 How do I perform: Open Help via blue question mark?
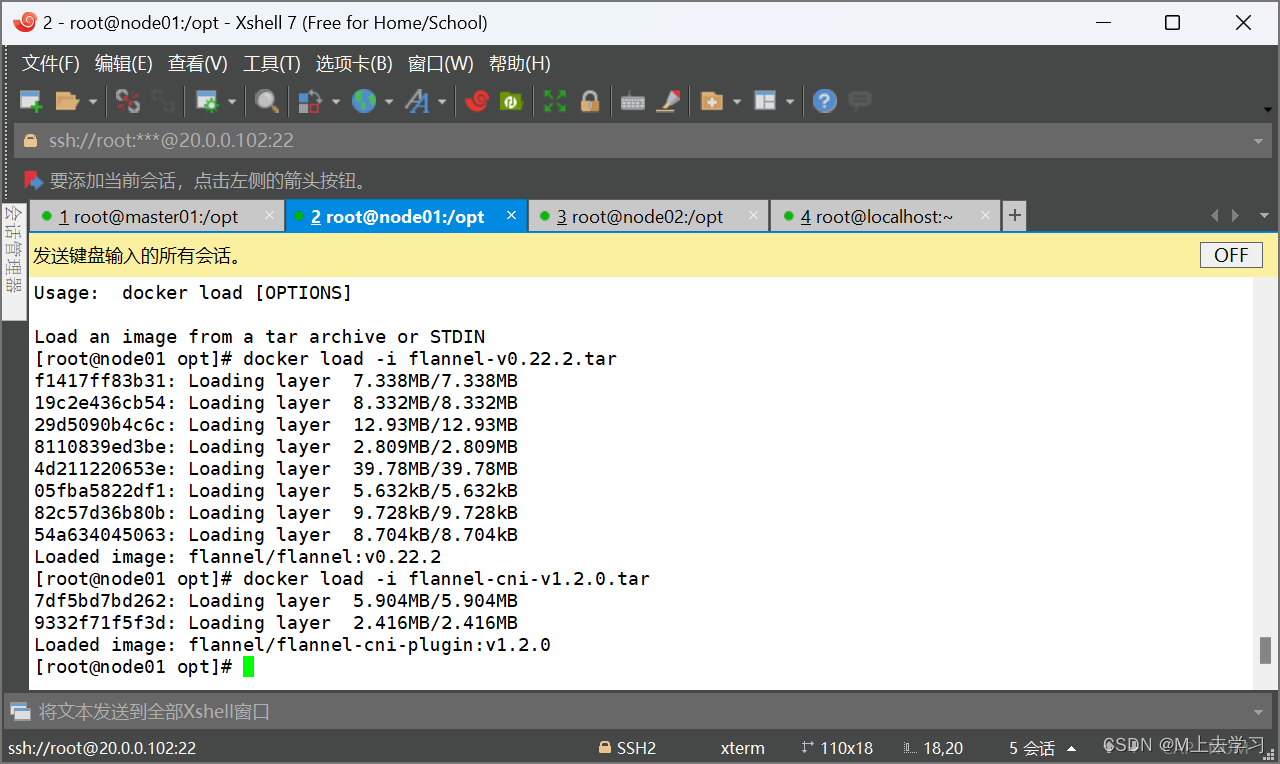pos(824,101)
